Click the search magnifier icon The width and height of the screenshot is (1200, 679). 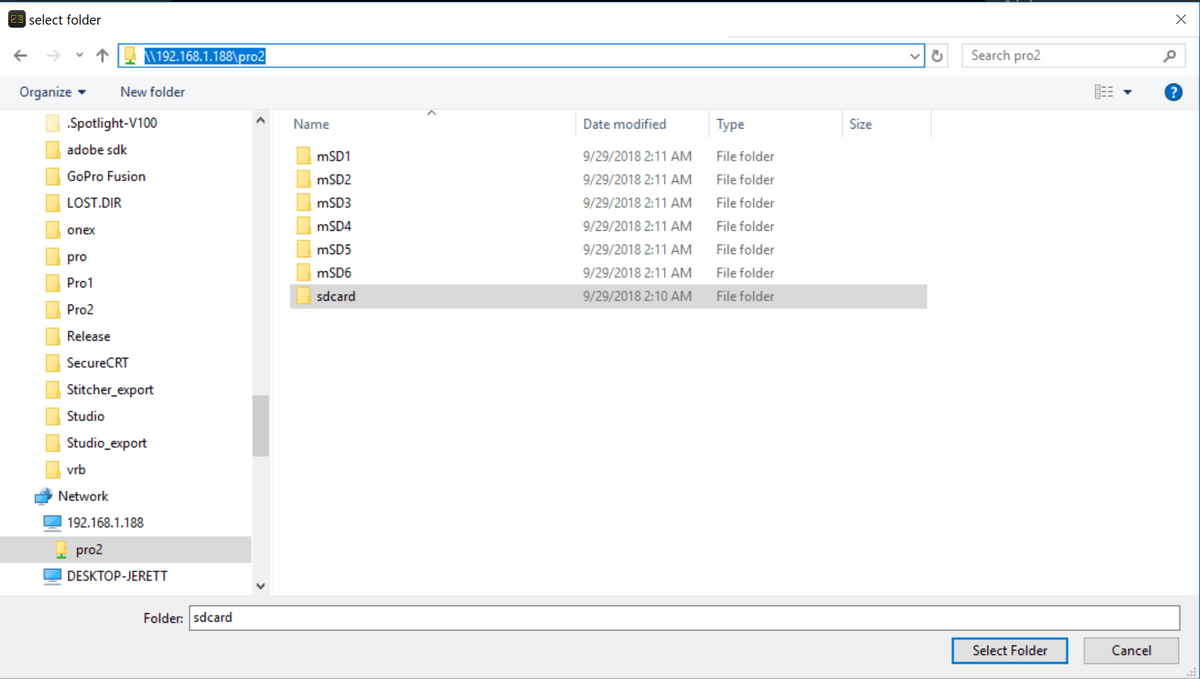coord(1169,55)
